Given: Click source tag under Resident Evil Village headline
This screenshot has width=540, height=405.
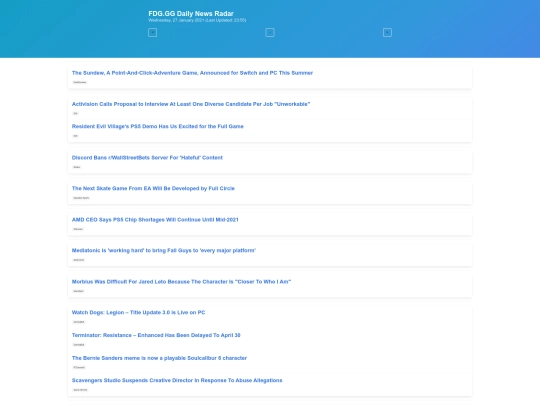Looking at the screenshot, I should click(75, 136).
